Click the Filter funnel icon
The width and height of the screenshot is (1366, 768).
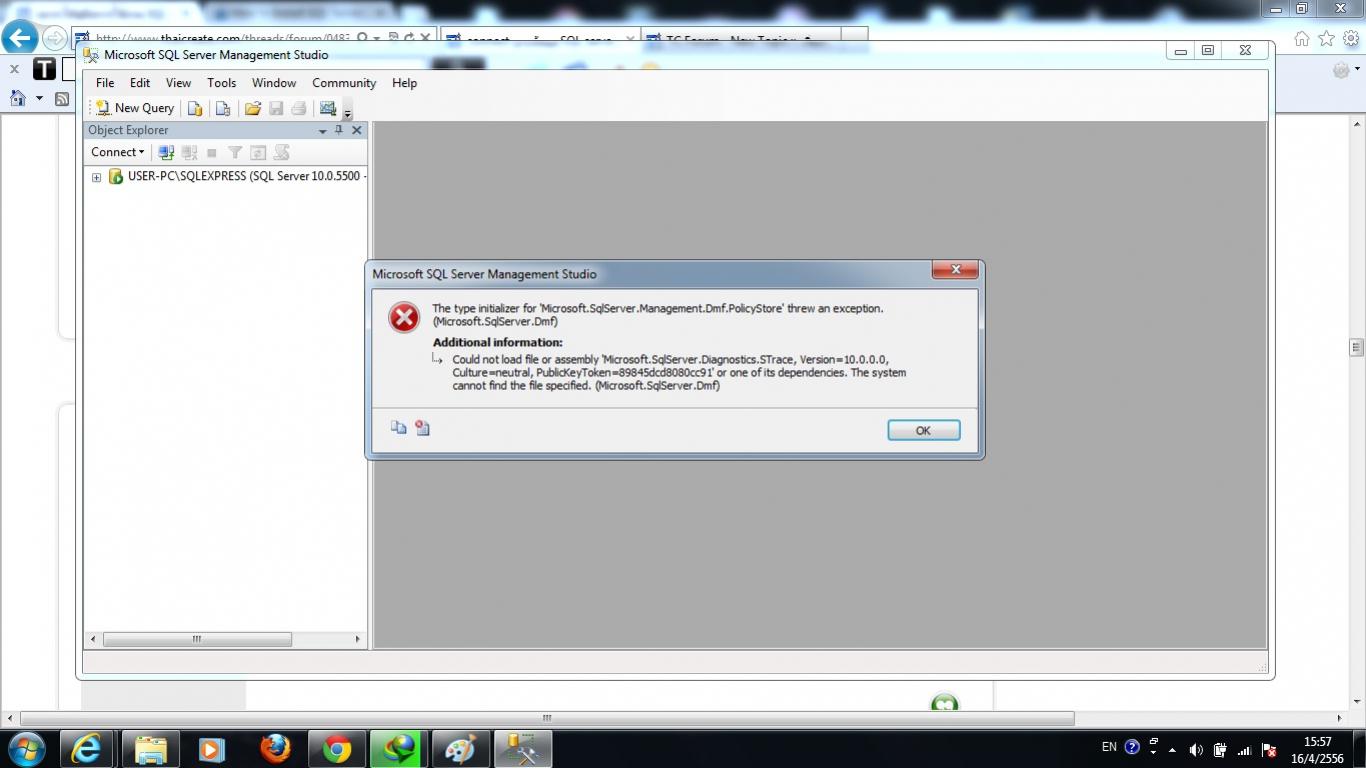tap(235, 152)
